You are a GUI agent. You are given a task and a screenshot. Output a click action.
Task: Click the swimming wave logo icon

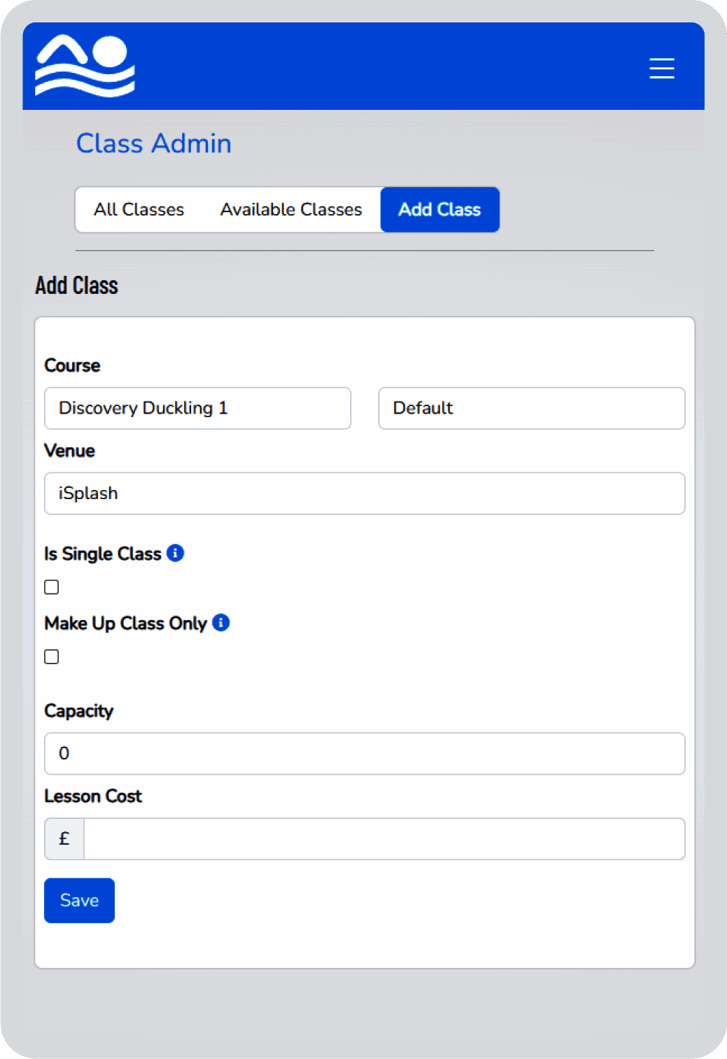[85, 66]
